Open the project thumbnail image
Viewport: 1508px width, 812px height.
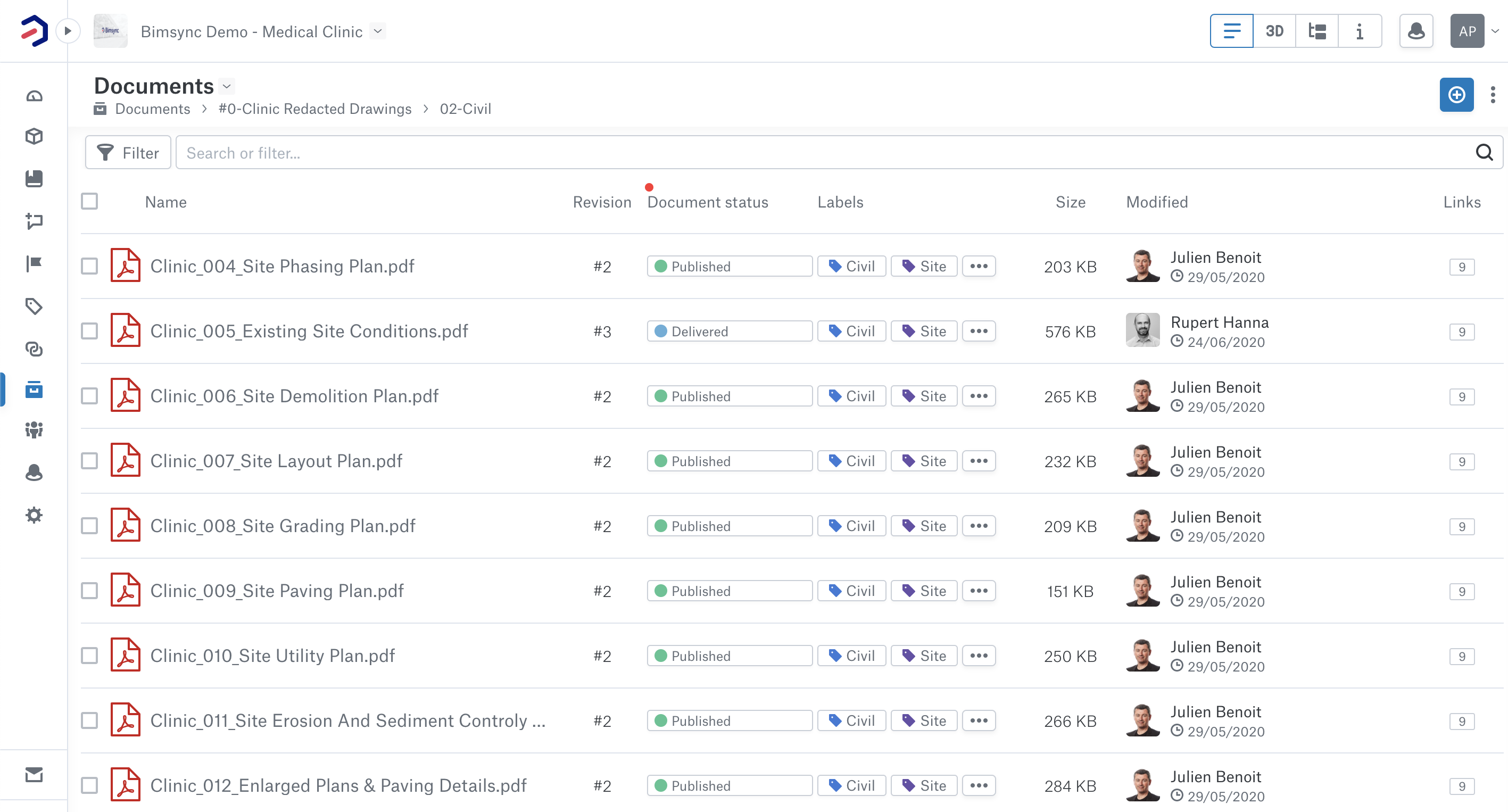click(x=111, y=31)
